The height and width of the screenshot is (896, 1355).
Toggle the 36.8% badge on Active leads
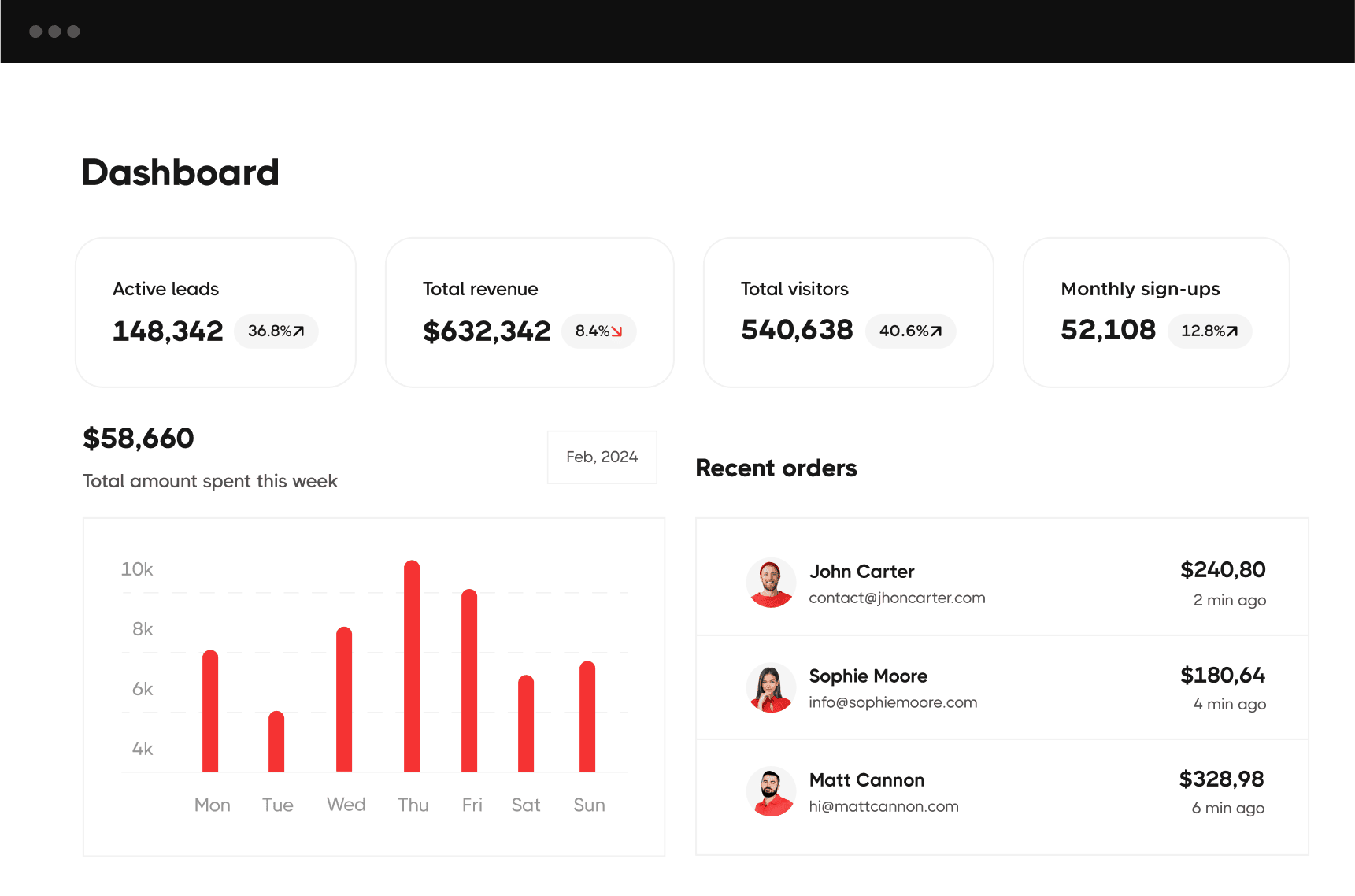point(276,331)
